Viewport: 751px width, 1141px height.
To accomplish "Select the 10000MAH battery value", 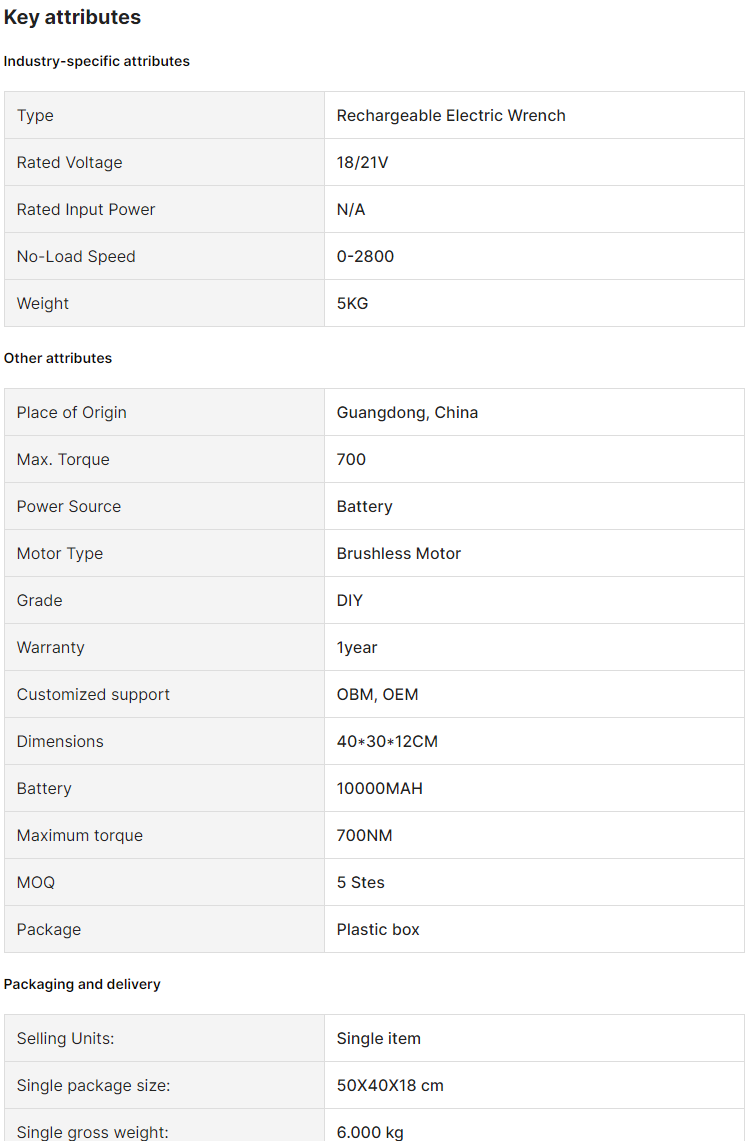I will click(x=379, y=788).
